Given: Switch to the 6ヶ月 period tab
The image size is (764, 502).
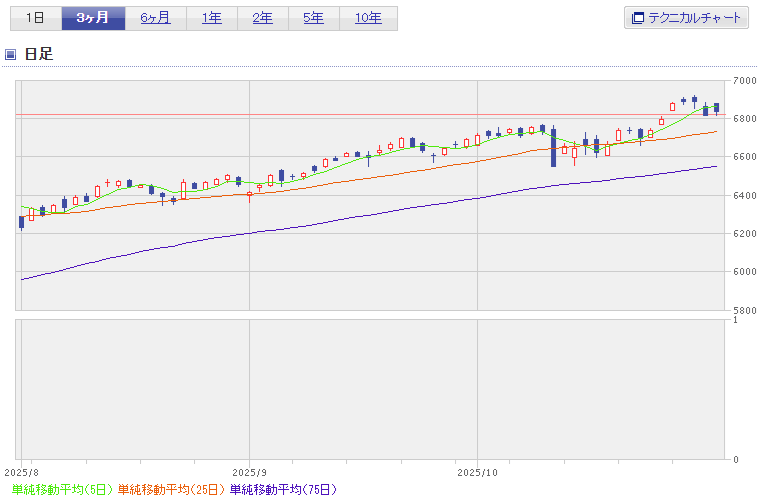Looking at the screenshot, I should tap(155, 18).
